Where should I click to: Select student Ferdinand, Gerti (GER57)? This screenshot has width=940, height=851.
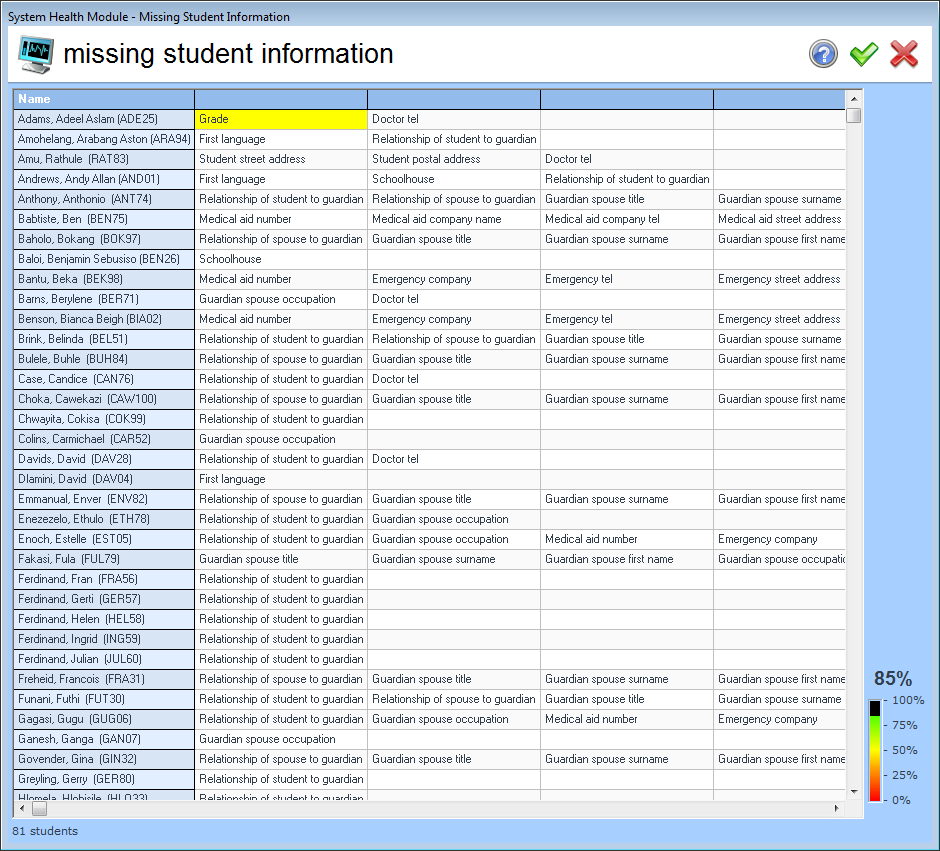pos(104,599)
